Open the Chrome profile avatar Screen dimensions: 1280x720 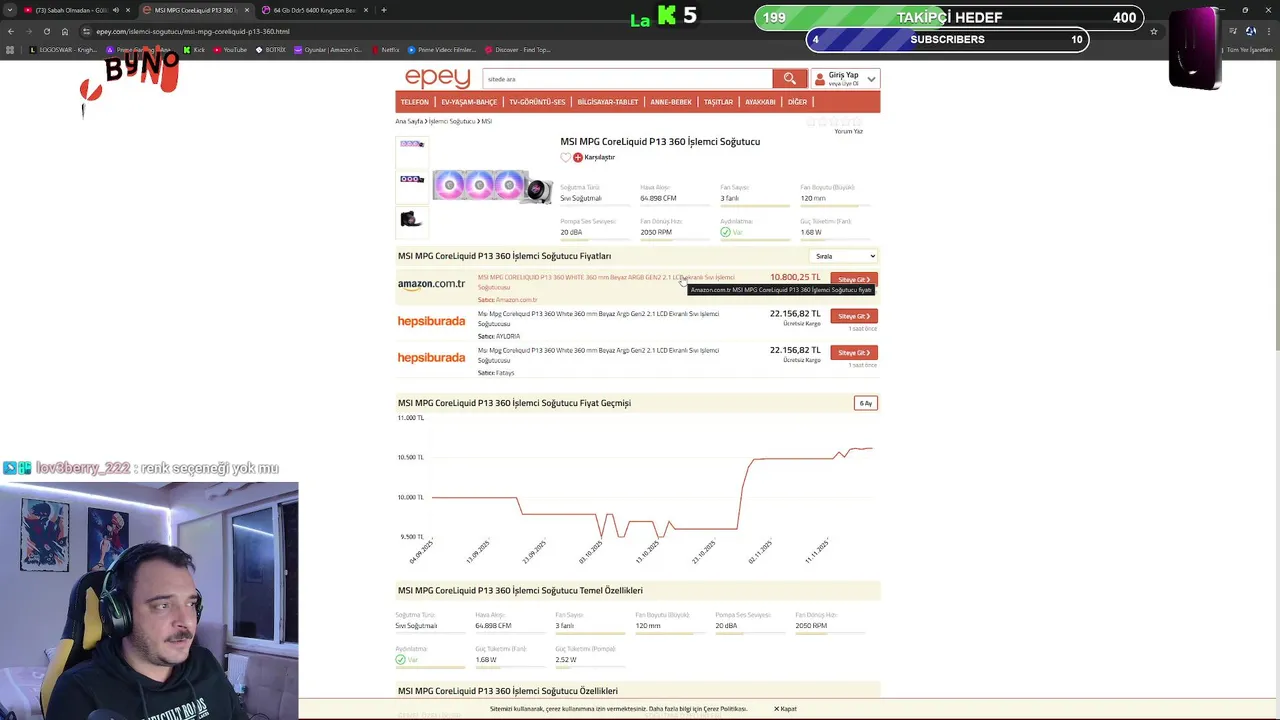pos(1252,31)
